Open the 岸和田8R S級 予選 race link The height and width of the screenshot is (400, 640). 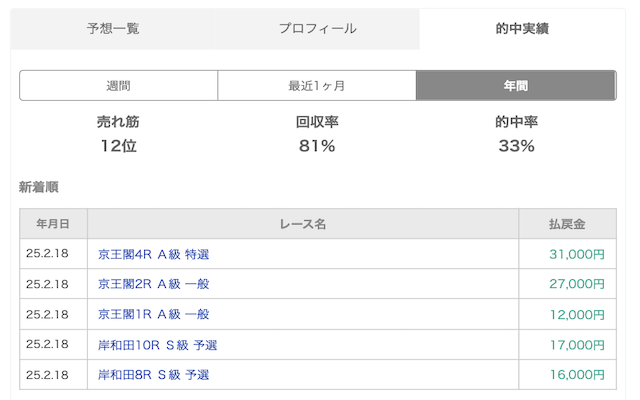[153, 374]
